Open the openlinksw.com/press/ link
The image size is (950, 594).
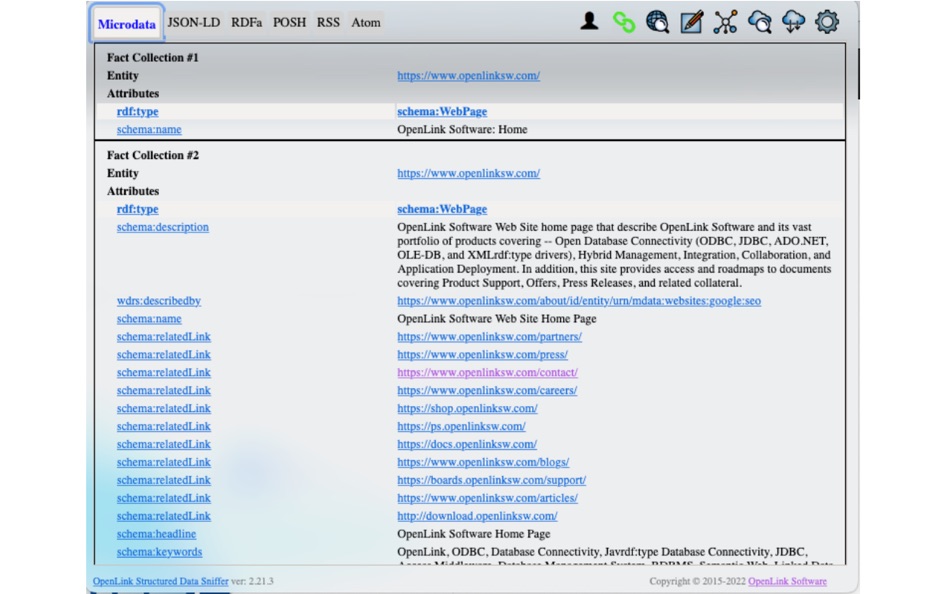pyautogui.click(x=482, y=355)
